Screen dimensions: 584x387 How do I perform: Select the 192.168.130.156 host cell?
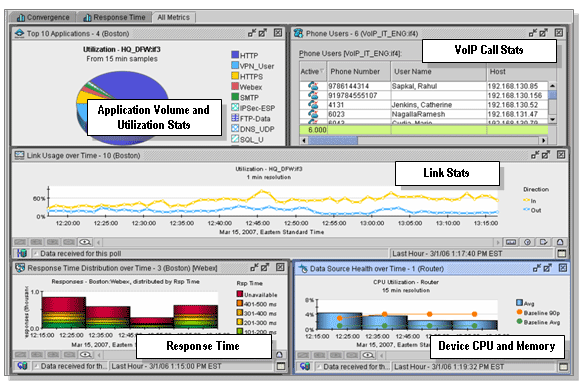point(517,95)
